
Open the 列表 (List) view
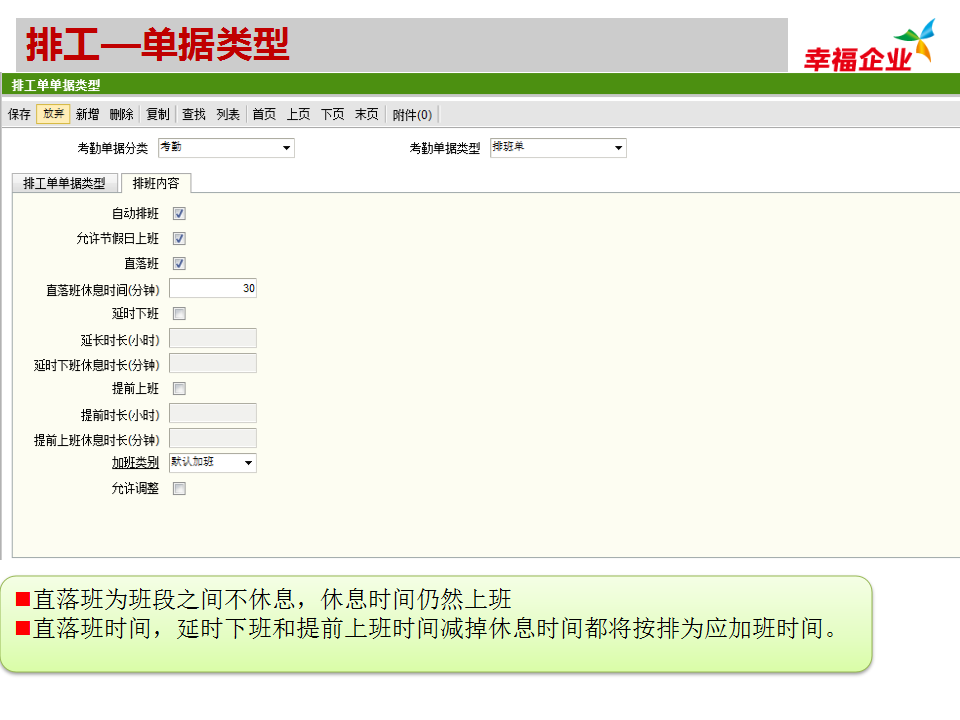228,115
